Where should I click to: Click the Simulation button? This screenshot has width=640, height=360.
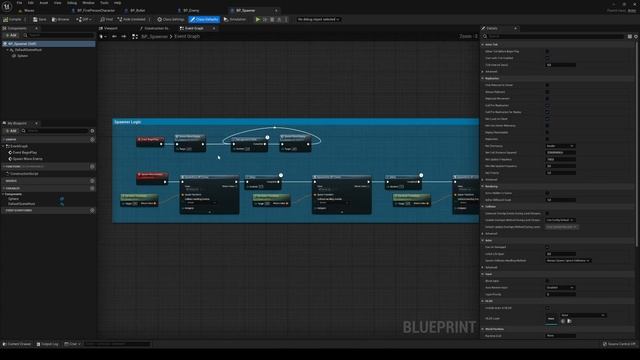[235, 19]
